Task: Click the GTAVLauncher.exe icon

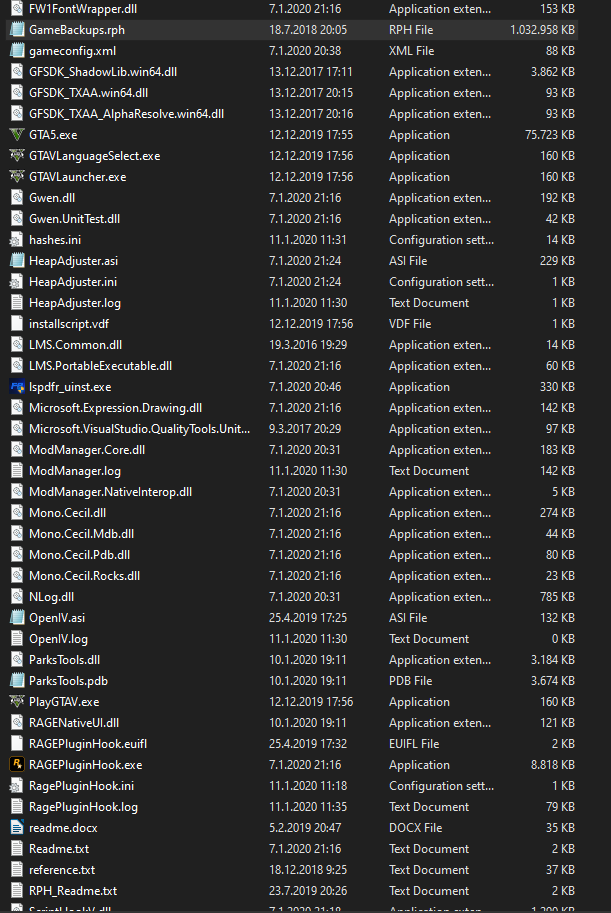Action: point(17,176)
